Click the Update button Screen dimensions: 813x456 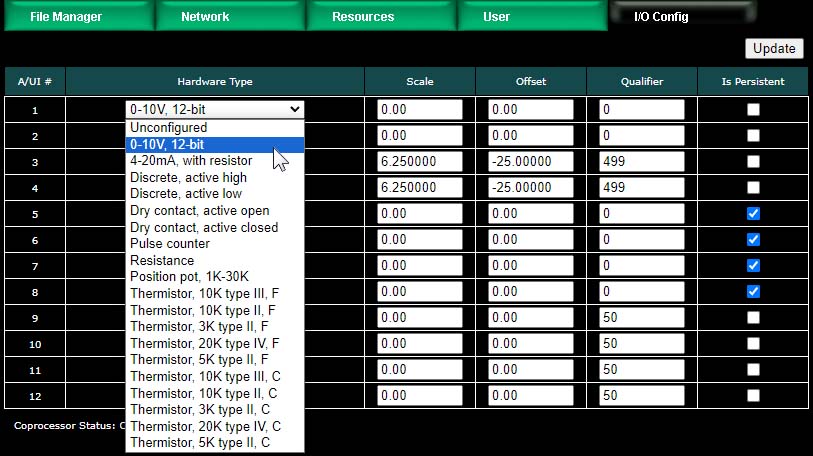774,48
